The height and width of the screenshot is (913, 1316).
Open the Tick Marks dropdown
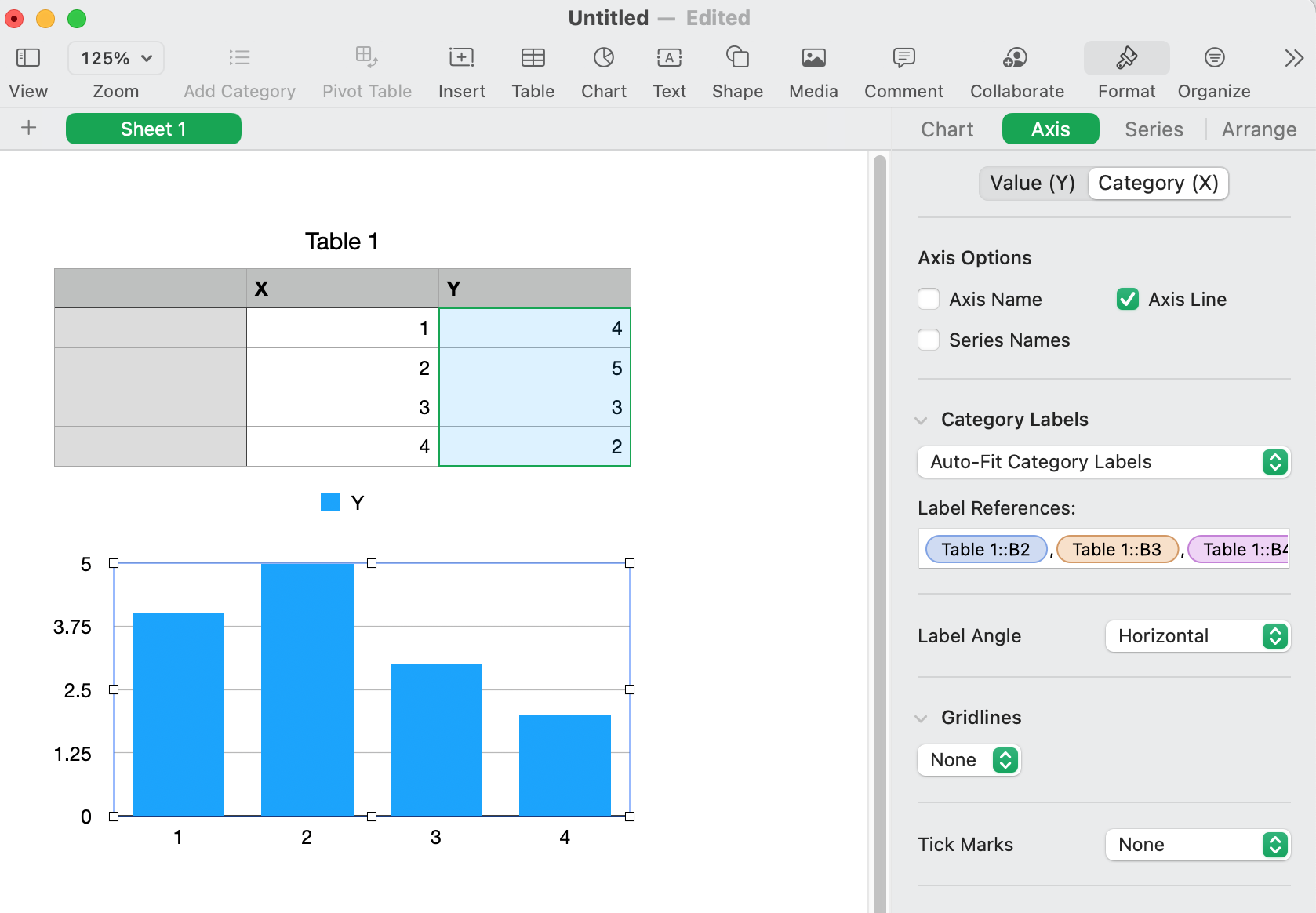[1197, 845]
